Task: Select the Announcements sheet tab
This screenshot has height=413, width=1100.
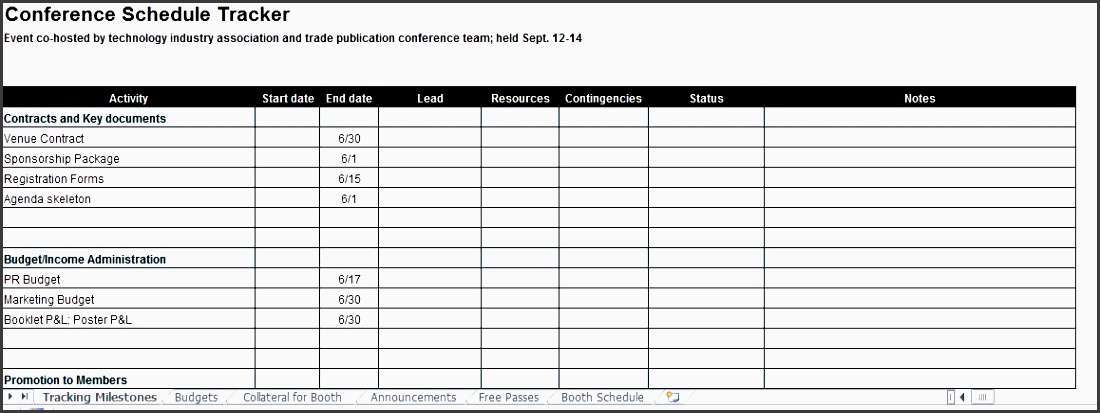Action: (x=413, y=397)
